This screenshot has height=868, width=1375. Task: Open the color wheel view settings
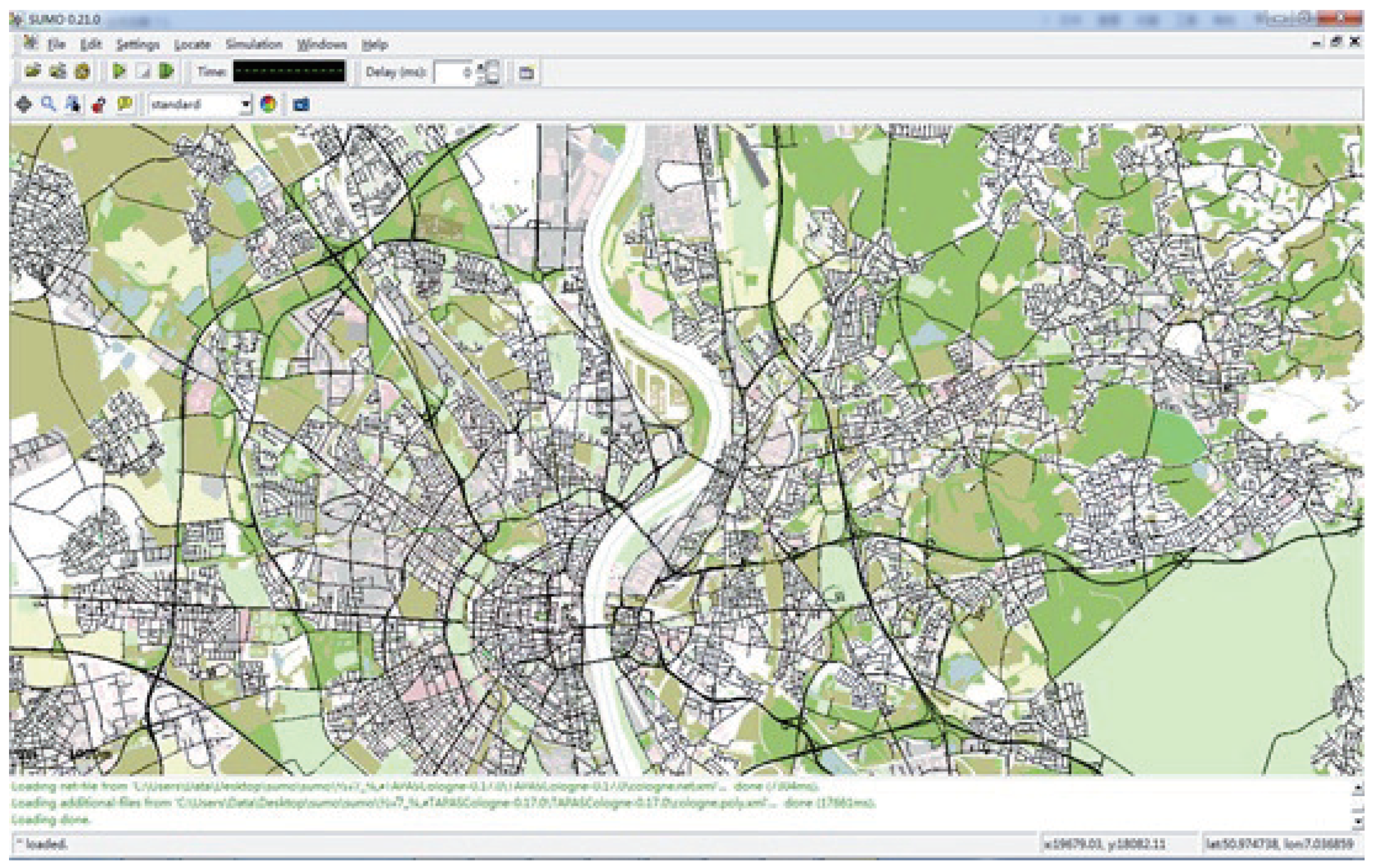coord(268,104)
